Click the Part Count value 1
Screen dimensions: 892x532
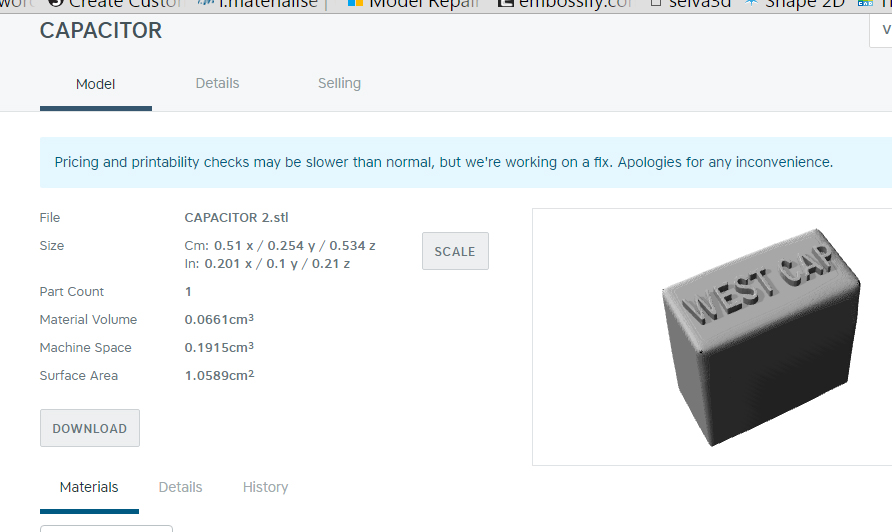point(188,291)
